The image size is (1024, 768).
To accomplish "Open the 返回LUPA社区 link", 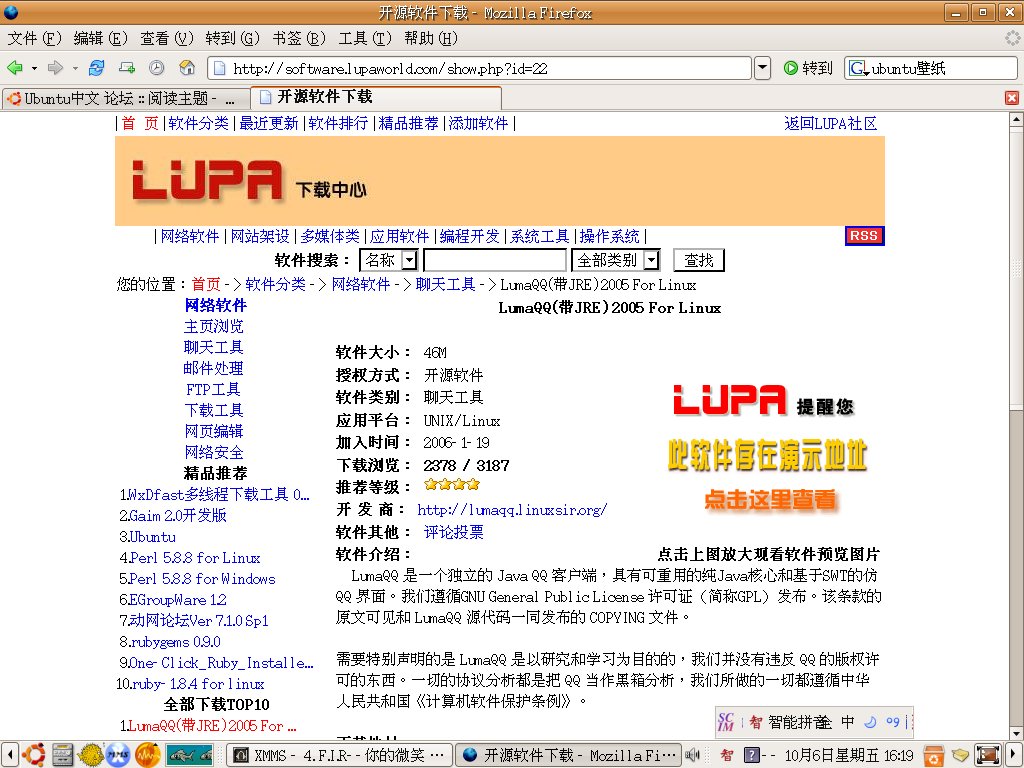I will 830,123.
